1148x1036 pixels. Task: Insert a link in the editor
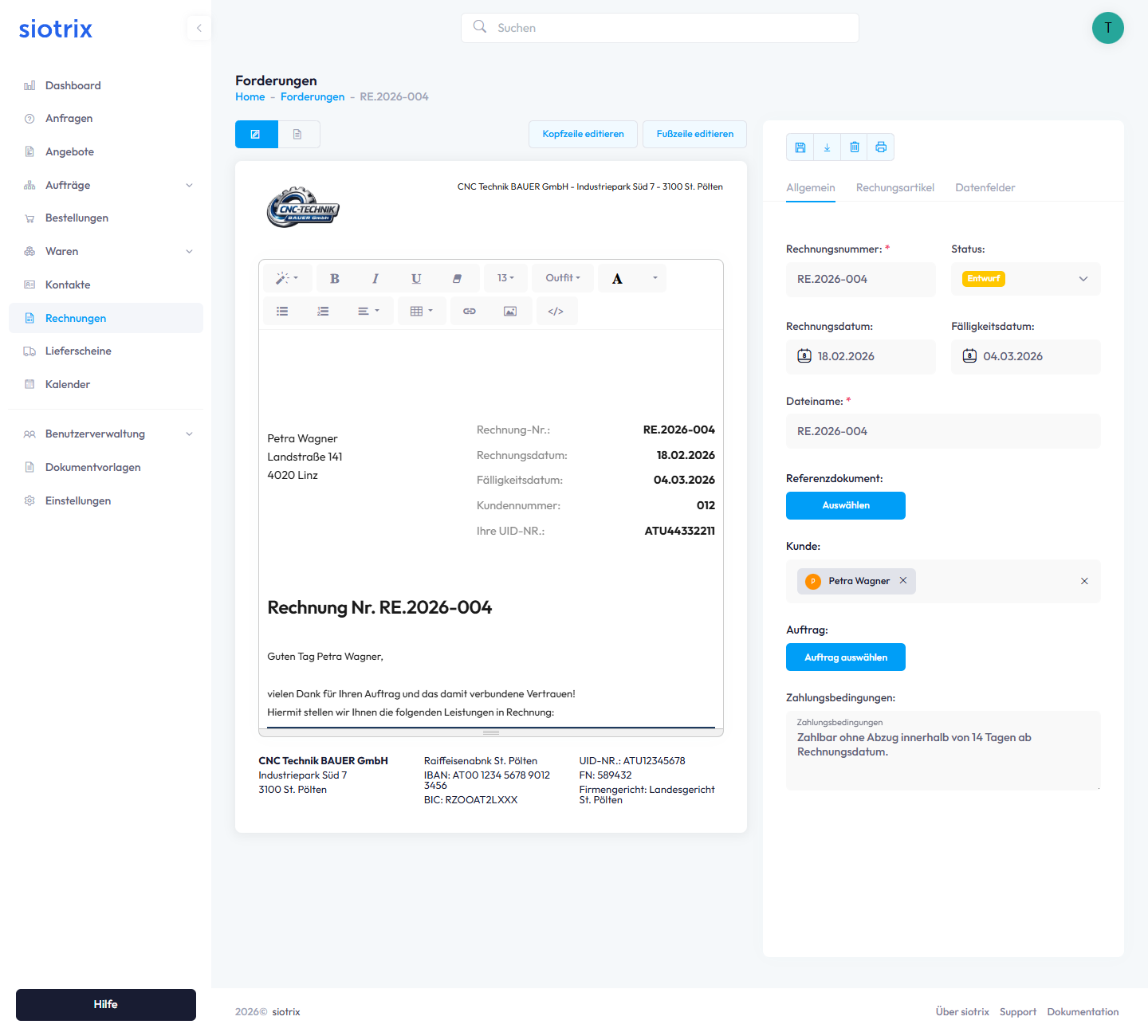pos(470,312)
